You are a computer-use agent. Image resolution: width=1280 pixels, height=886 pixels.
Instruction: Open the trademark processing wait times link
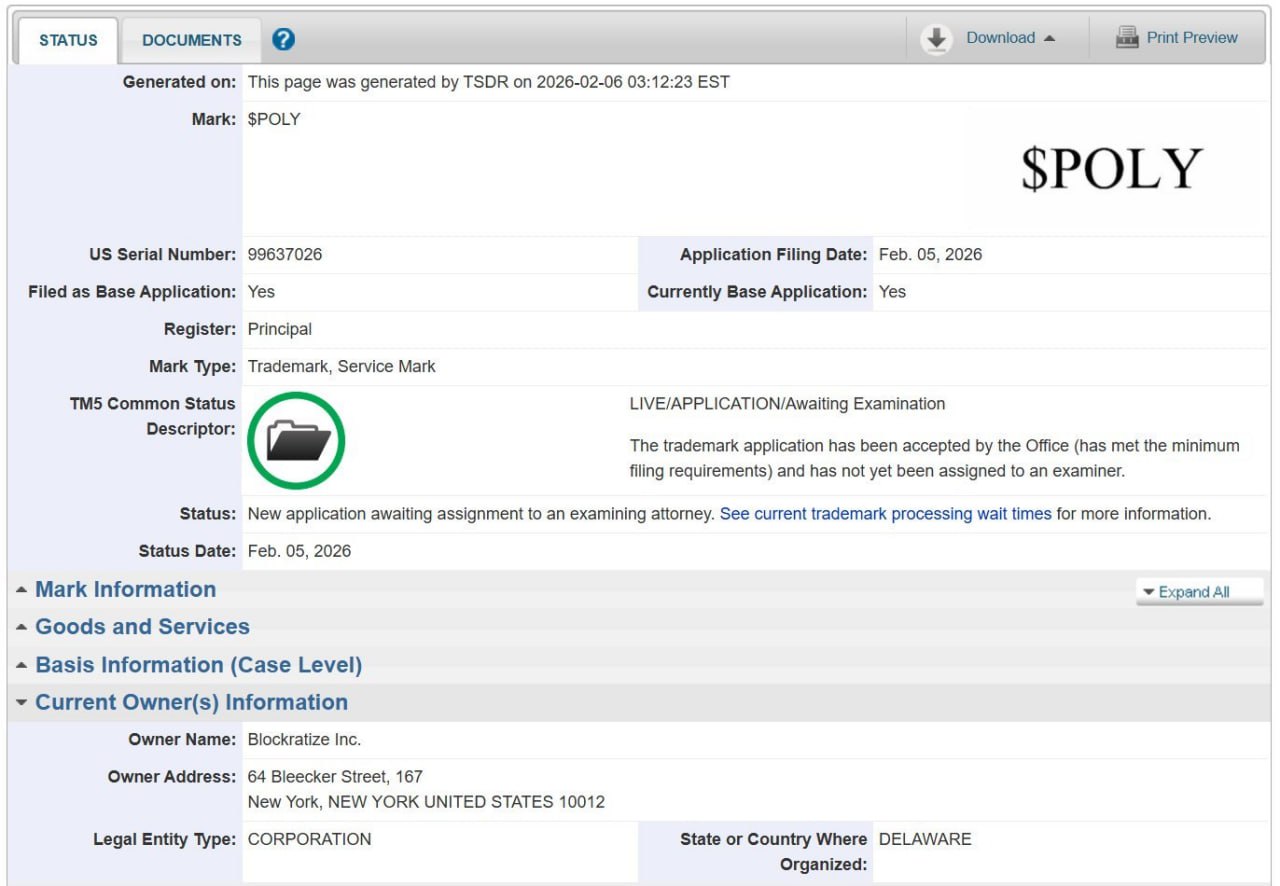coord(885,514)
